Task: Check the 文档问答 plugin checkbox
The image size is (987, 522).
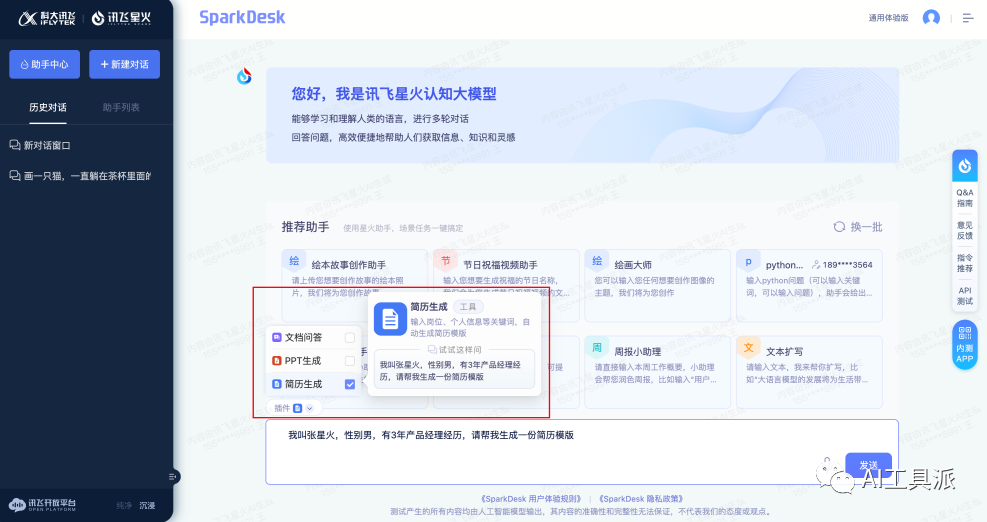Action: 350,338
